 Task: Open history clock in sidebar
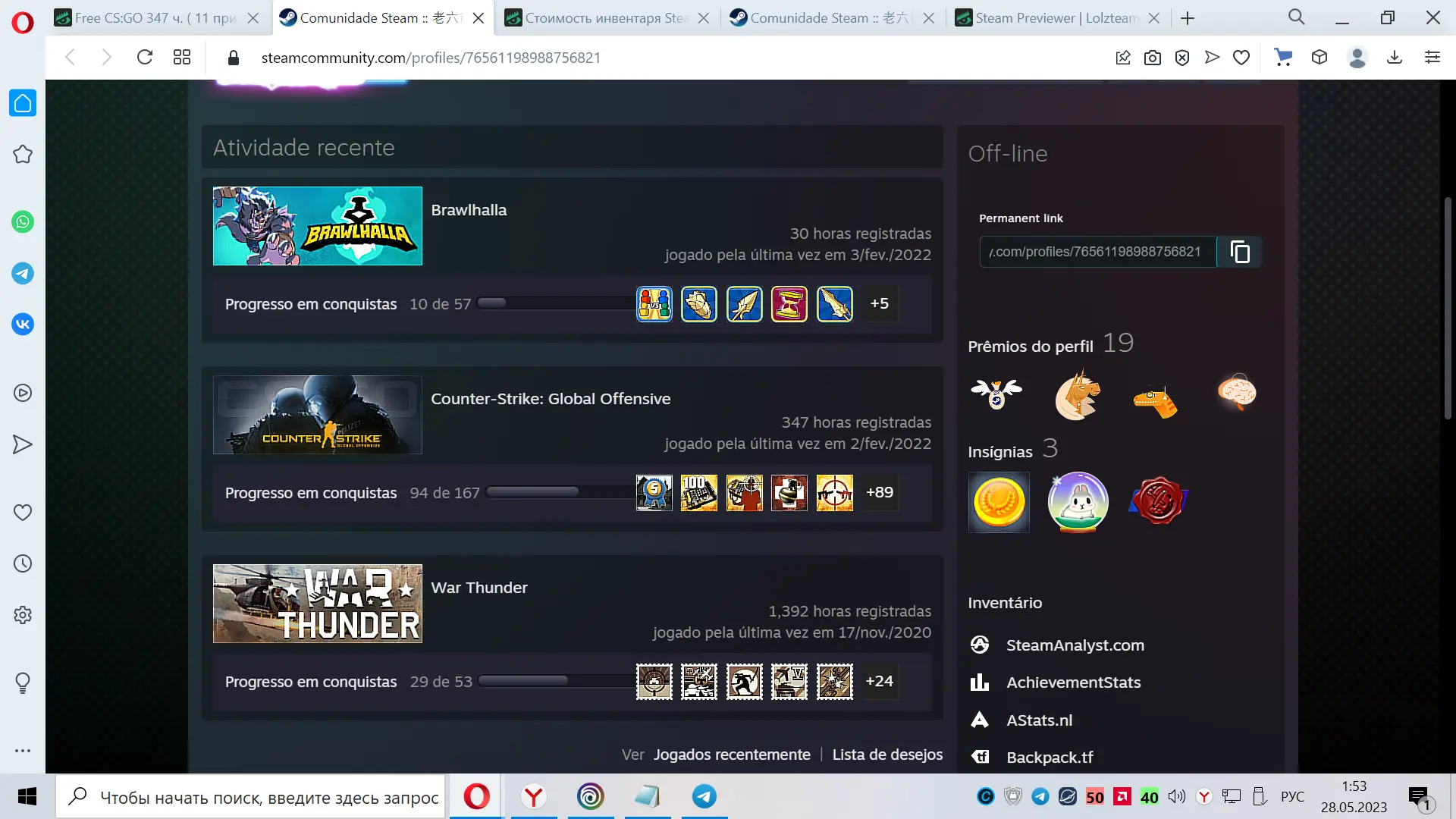[23, 563]
